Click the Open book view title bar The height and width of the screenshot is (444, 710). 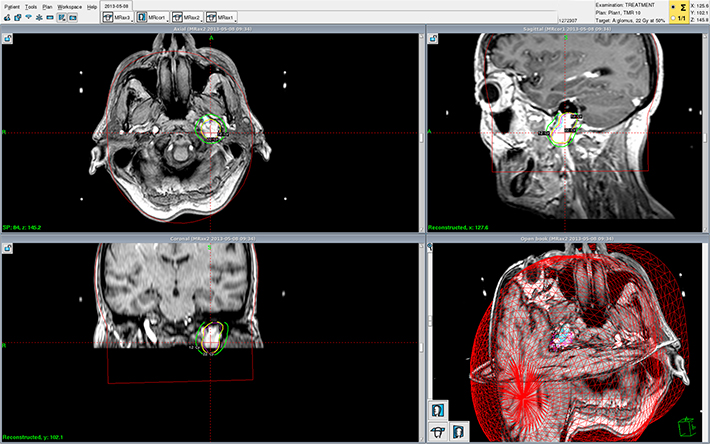(x=567, y=239)
